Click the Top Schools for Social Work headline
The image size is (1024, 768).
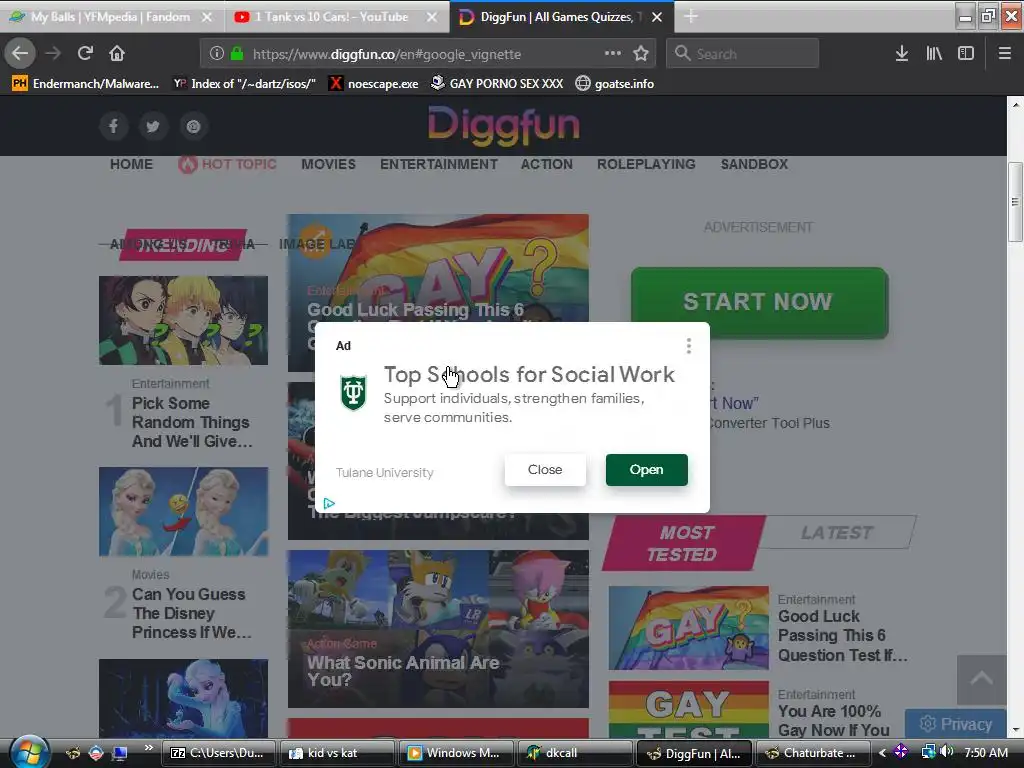point(529,374)
